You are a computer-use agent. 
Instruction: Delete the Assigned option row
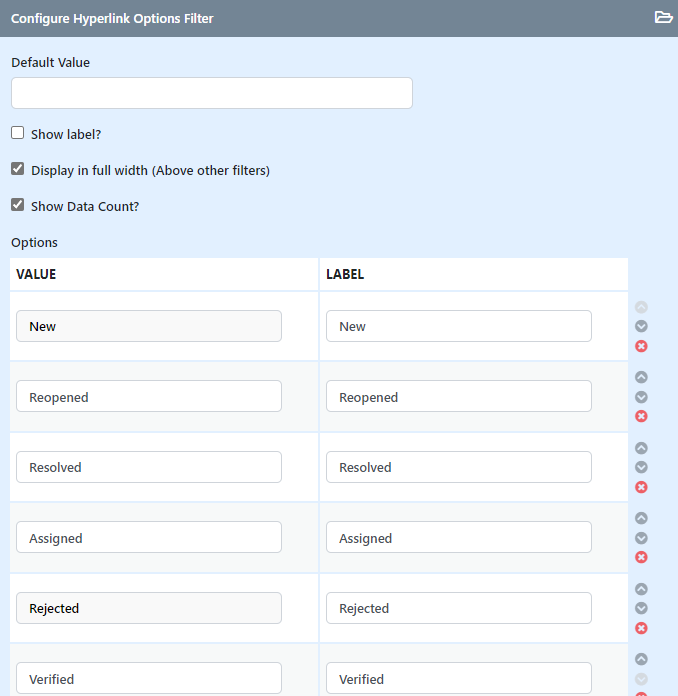click(x=641, y=558)
